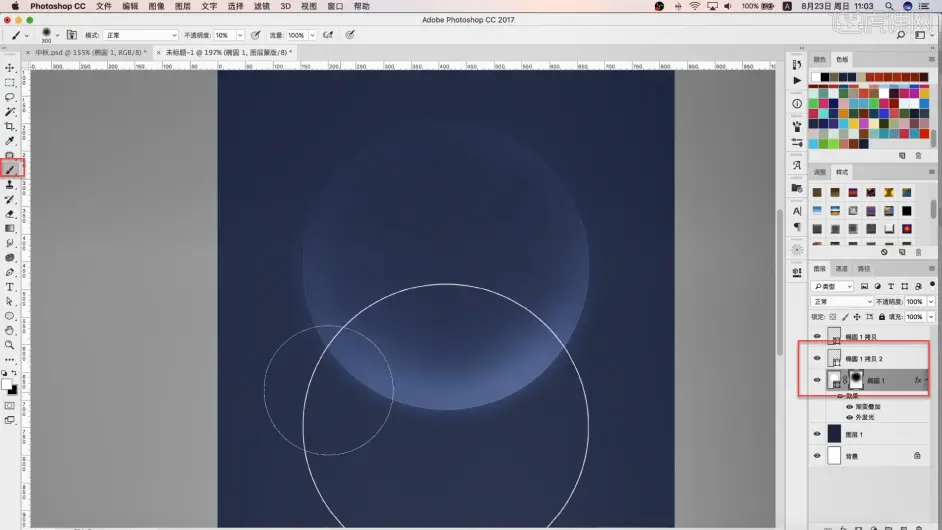Open the layer opacity dropdown arrow
This screenshot has height=530, width=942.
[x=931, y=302]
